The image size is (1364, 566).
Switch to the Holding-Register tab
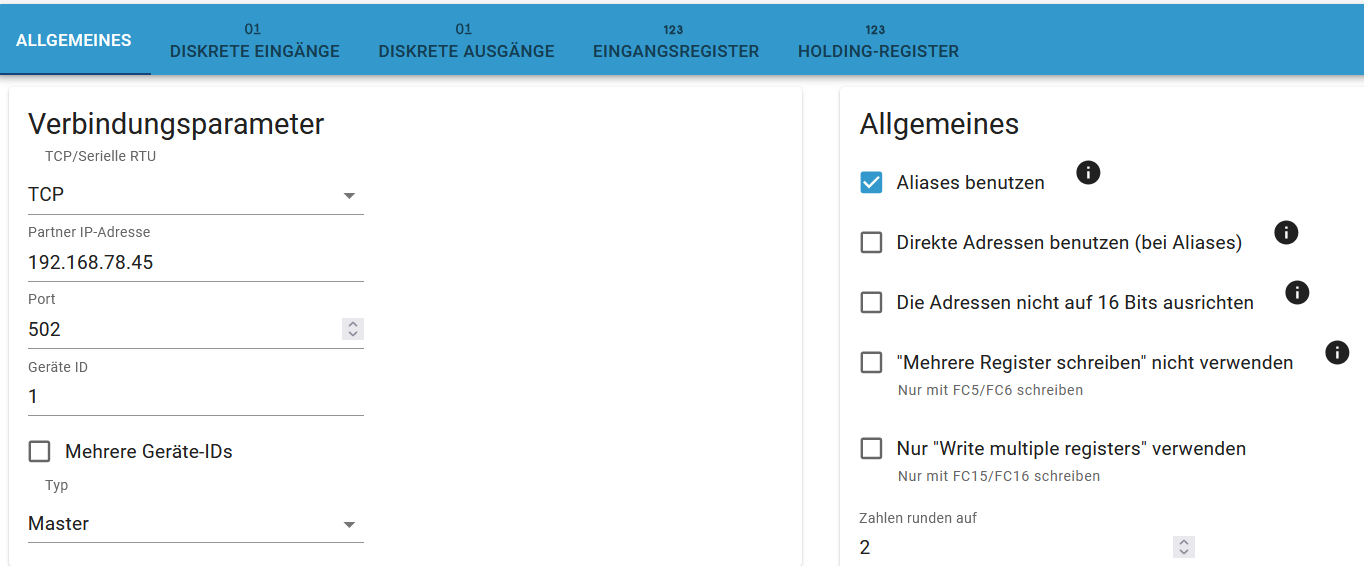pos(878,51)
